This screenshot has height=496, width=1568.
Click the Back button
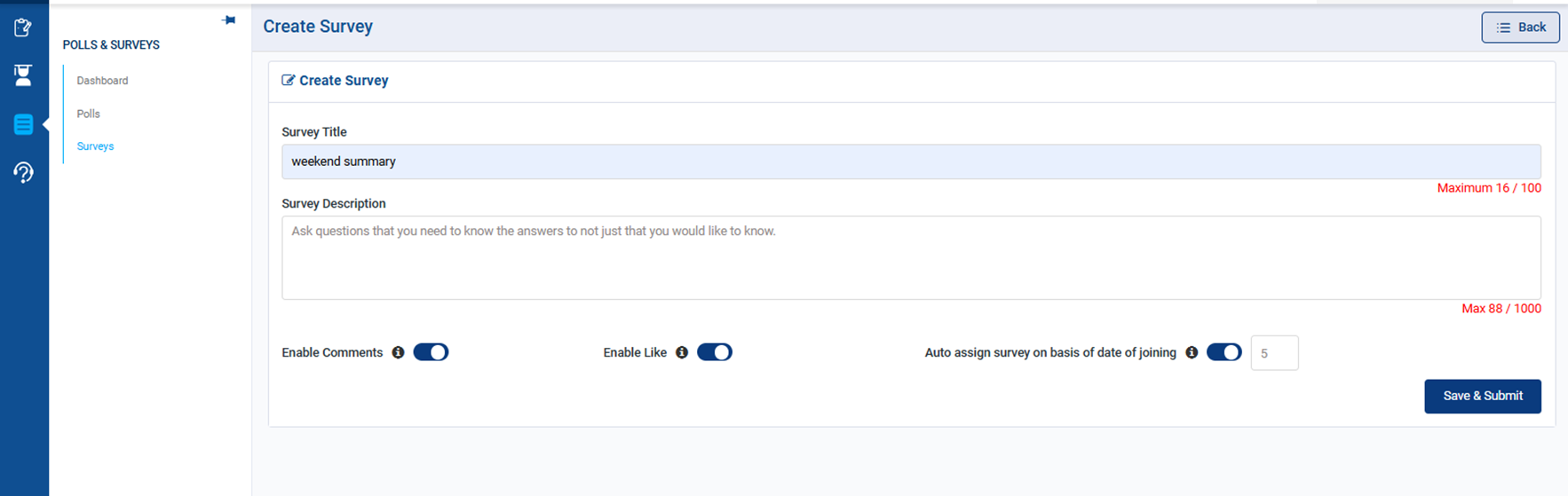click(x=1520, y=28)
